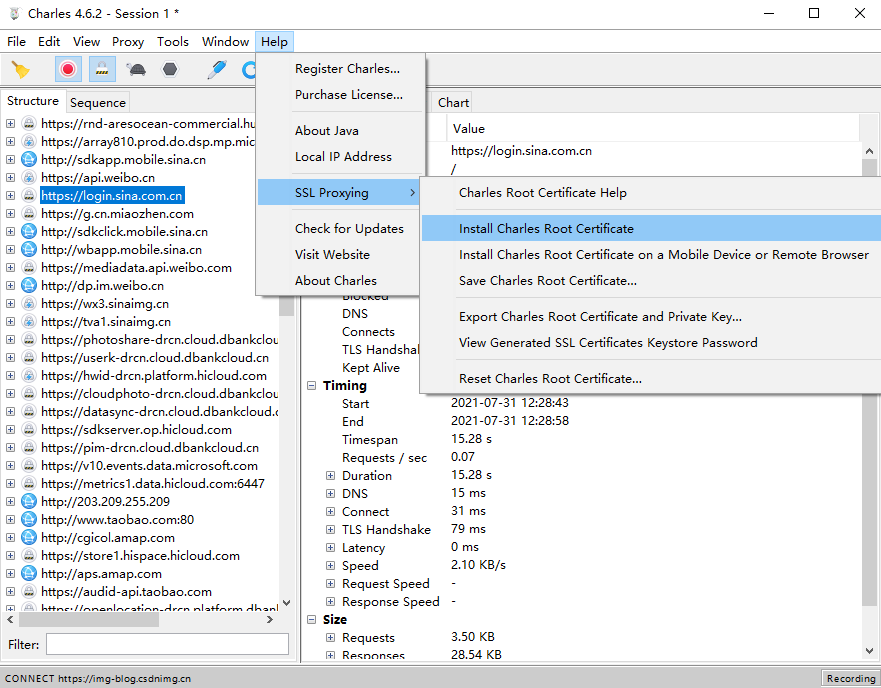
Task: Click the Recording status button
Action: 851,678
